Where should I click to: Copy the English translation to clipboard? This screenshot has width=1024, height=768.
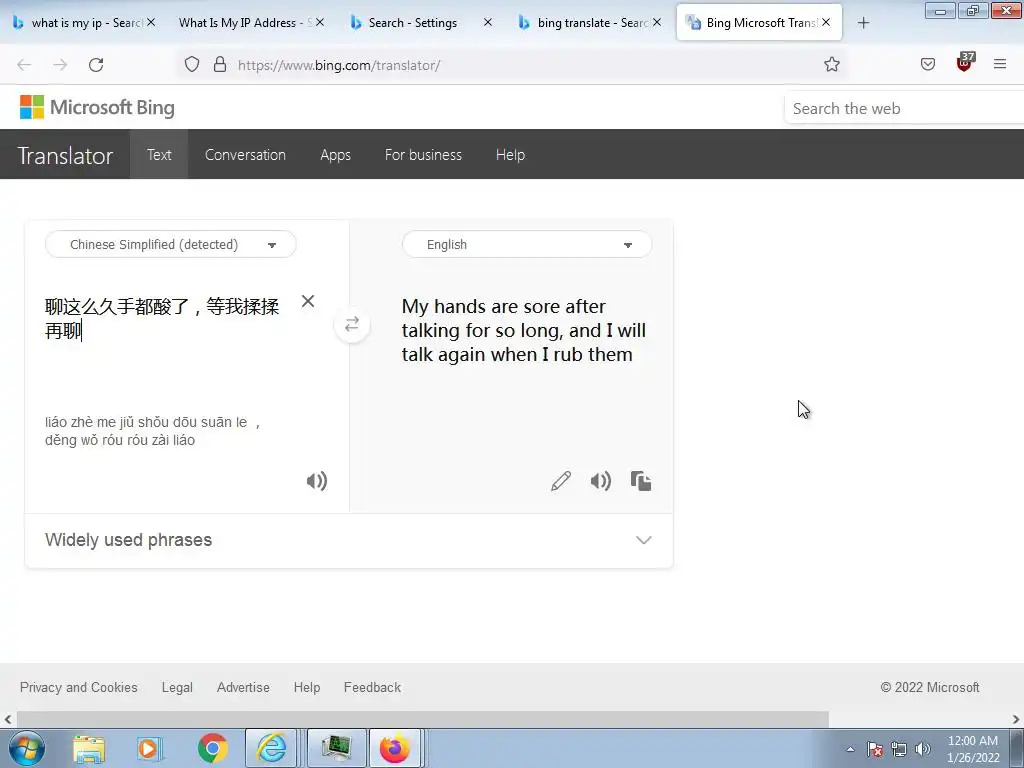point(641,481)
